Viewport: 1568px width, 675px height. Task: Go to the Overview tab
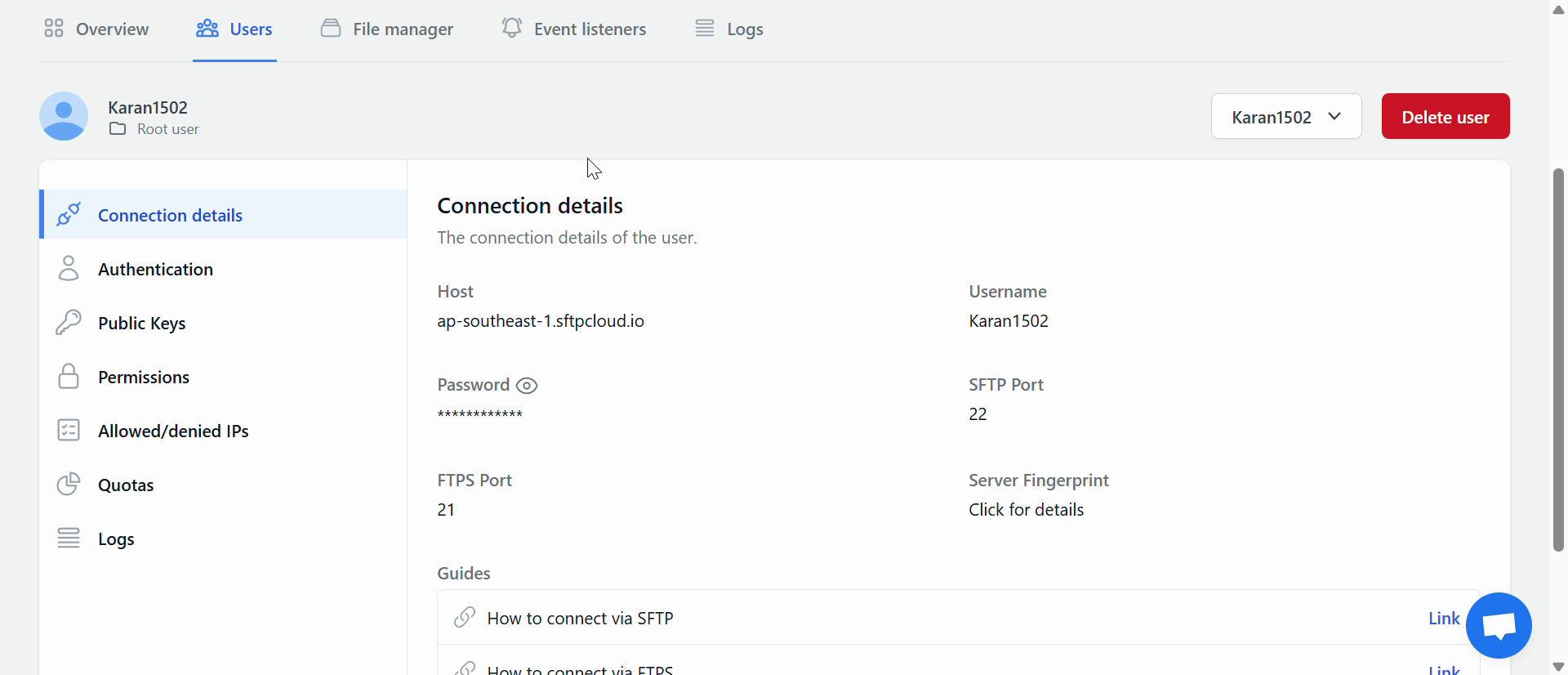tap(96, 29)
